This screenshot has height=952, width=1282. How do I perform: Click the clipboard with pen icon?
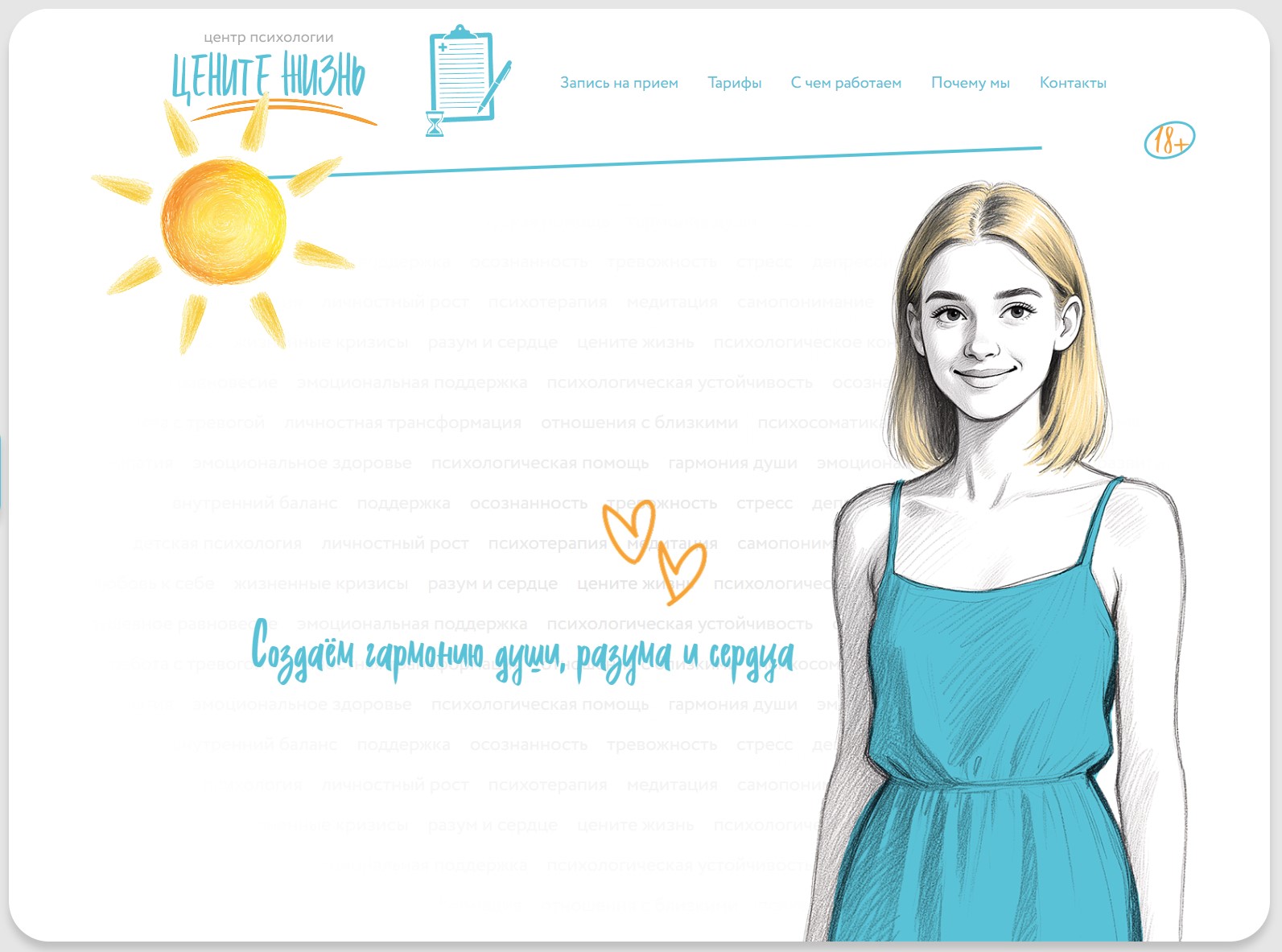(464, 74)
